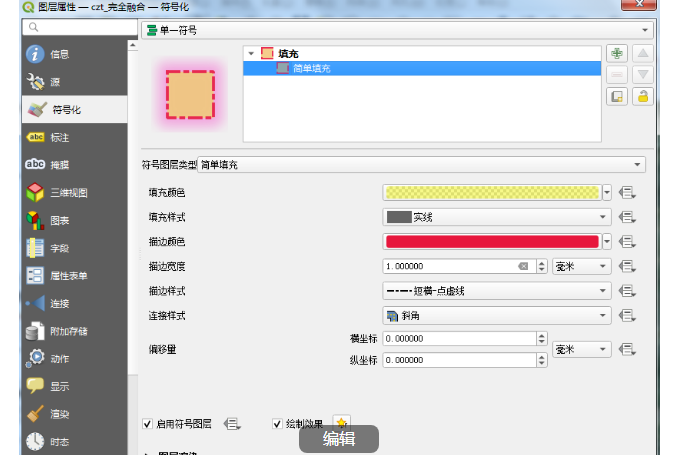Customize draw effects star icon
Screen dimensions: 682x455
click(x=341, y=422)
